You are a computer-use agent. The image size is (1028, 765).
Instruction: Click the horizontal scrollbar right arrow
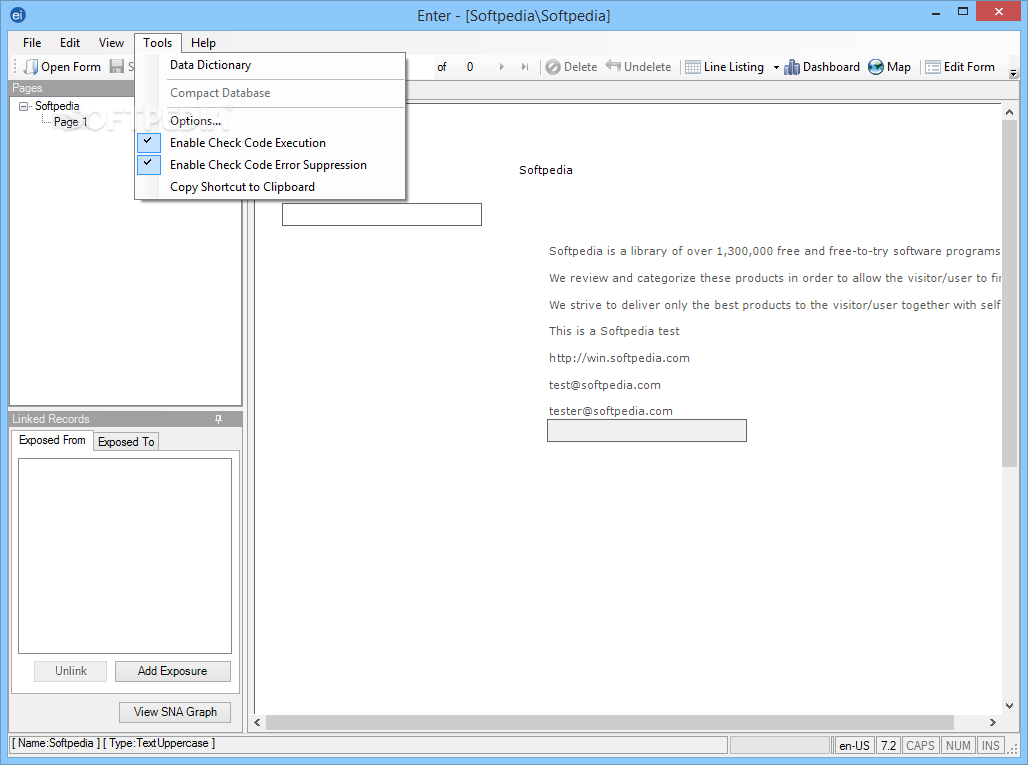coord(993,722)
